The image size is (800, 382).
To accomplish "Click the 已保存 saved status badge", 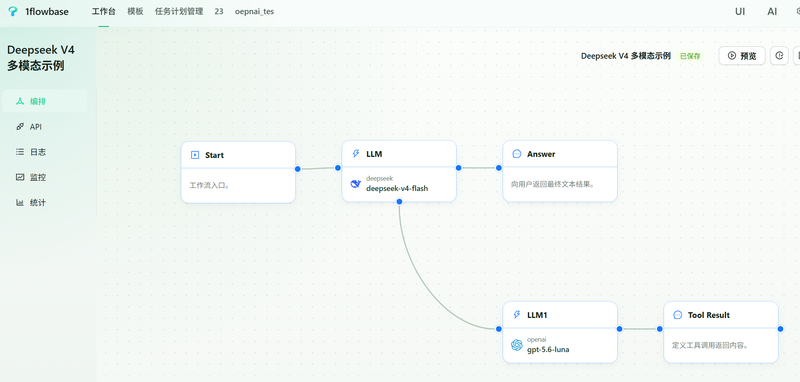I will tap(690, 56).
